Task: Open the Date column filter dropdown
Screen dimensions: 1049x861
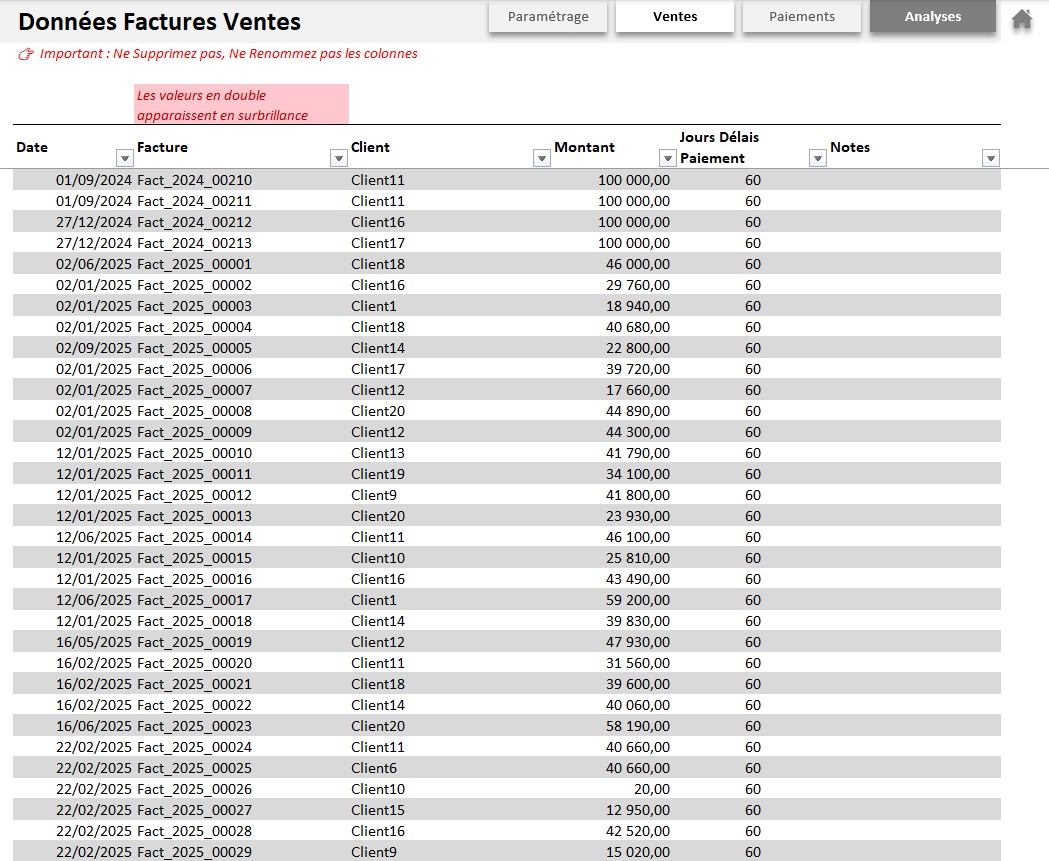Action: [124, 158]
